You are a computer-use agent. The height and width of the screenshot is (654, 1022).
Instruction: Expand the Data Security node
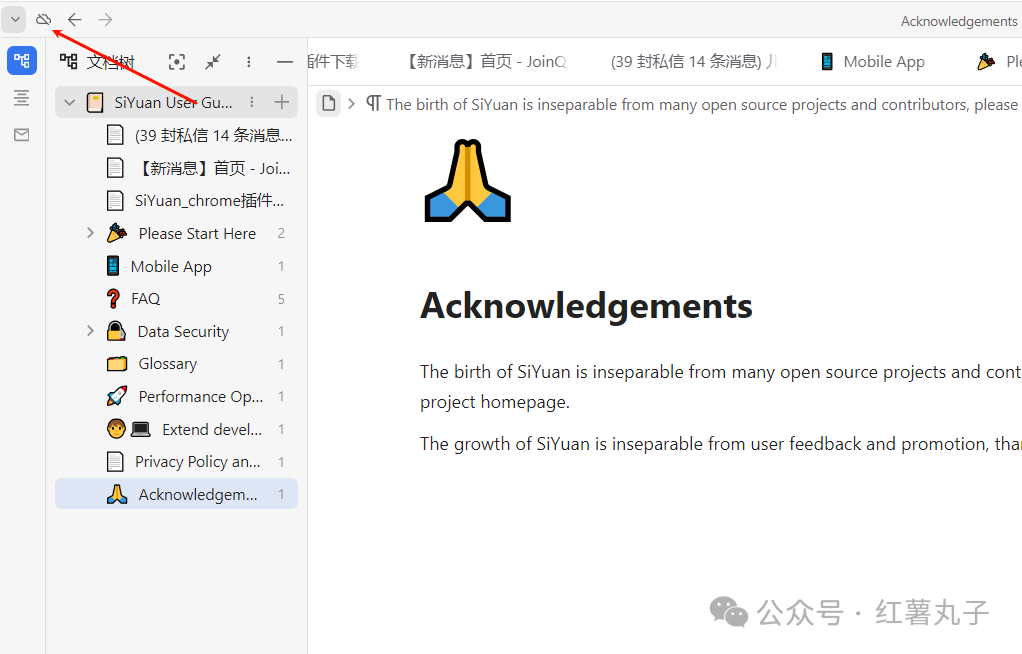pos(91,331)
